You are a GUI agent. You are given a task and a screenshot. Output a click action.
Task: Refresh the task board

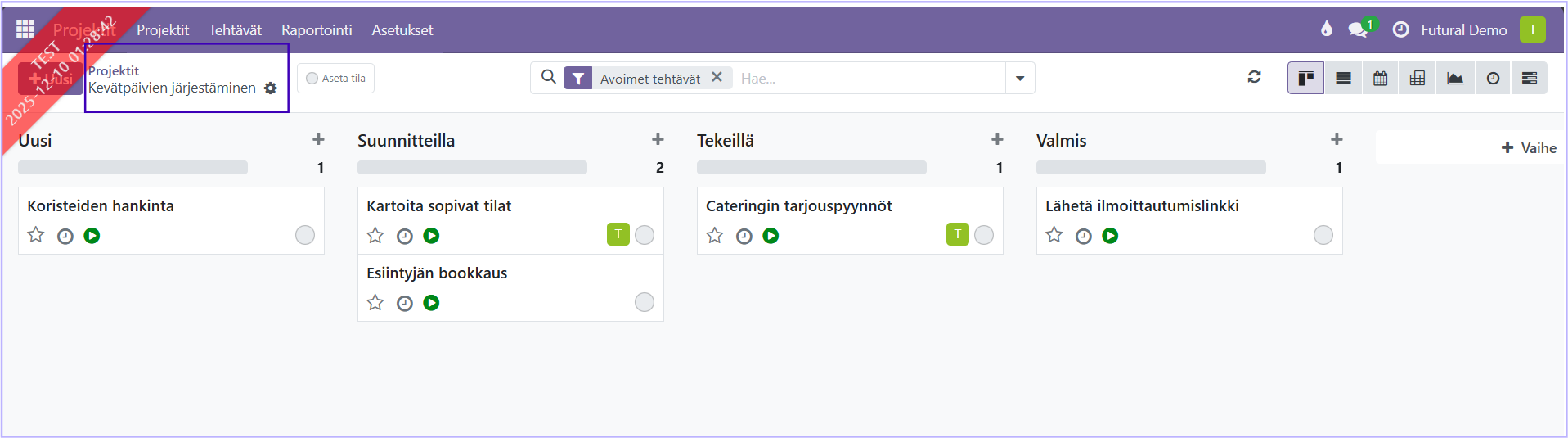pos(1254,77)
